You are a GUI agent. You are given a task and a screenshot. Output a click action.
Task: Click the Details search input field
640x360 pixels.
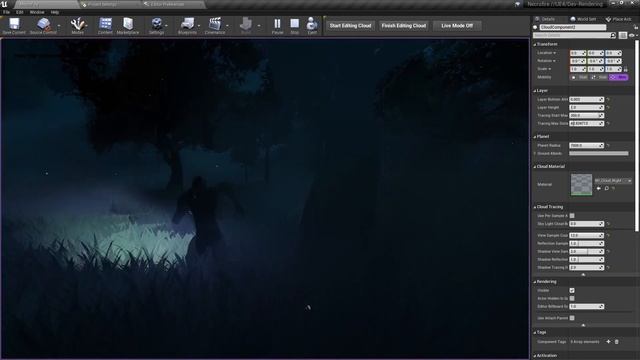point(571,36)
